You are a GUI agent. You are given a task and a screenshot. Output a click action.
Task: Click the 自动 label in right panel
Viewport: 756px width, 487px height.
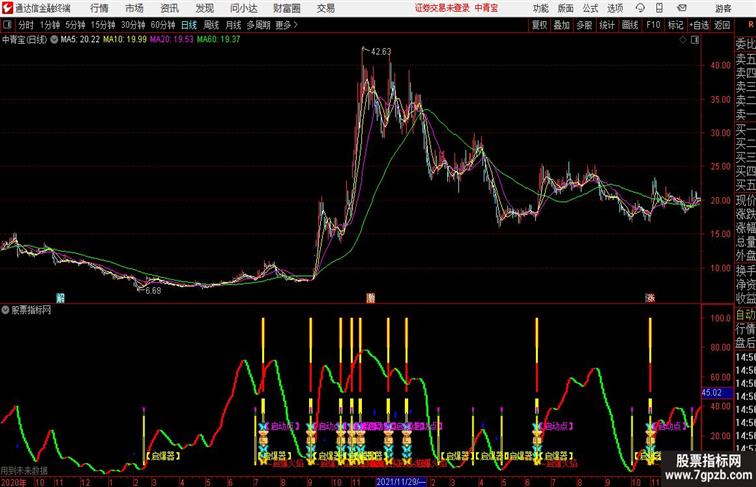[745, 315]
